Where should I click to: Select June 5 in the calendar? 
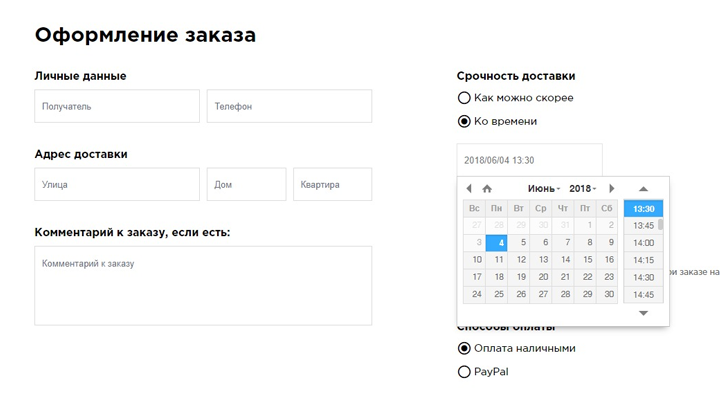(518, 243)
